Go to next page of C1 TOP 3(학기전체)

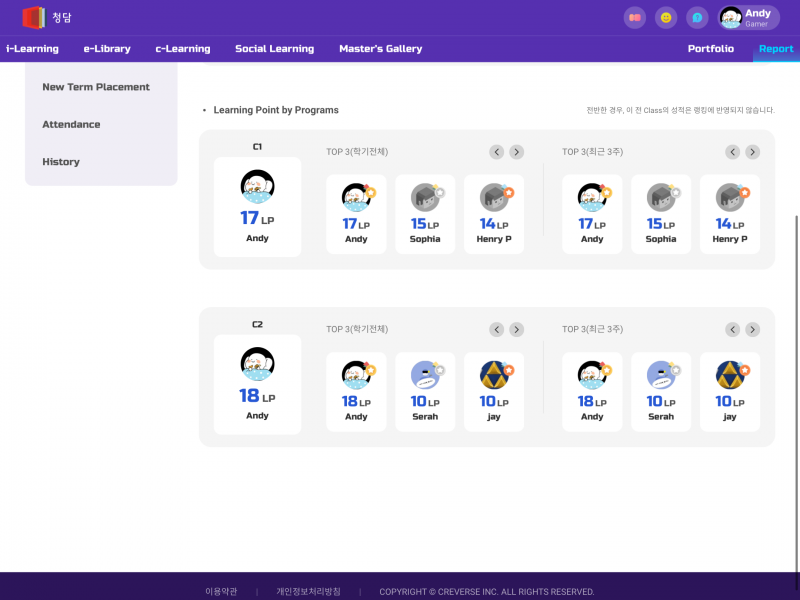point(516,152)
